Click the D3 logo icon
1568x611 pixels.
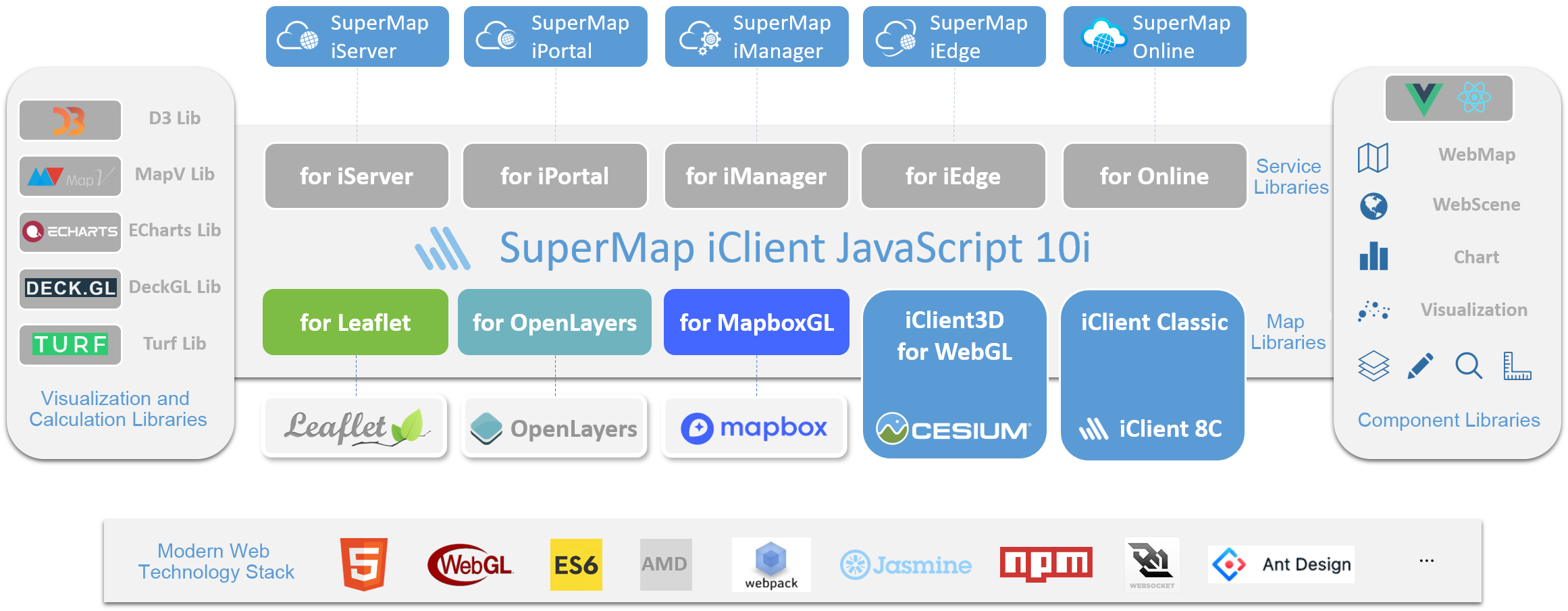[70, 120]
